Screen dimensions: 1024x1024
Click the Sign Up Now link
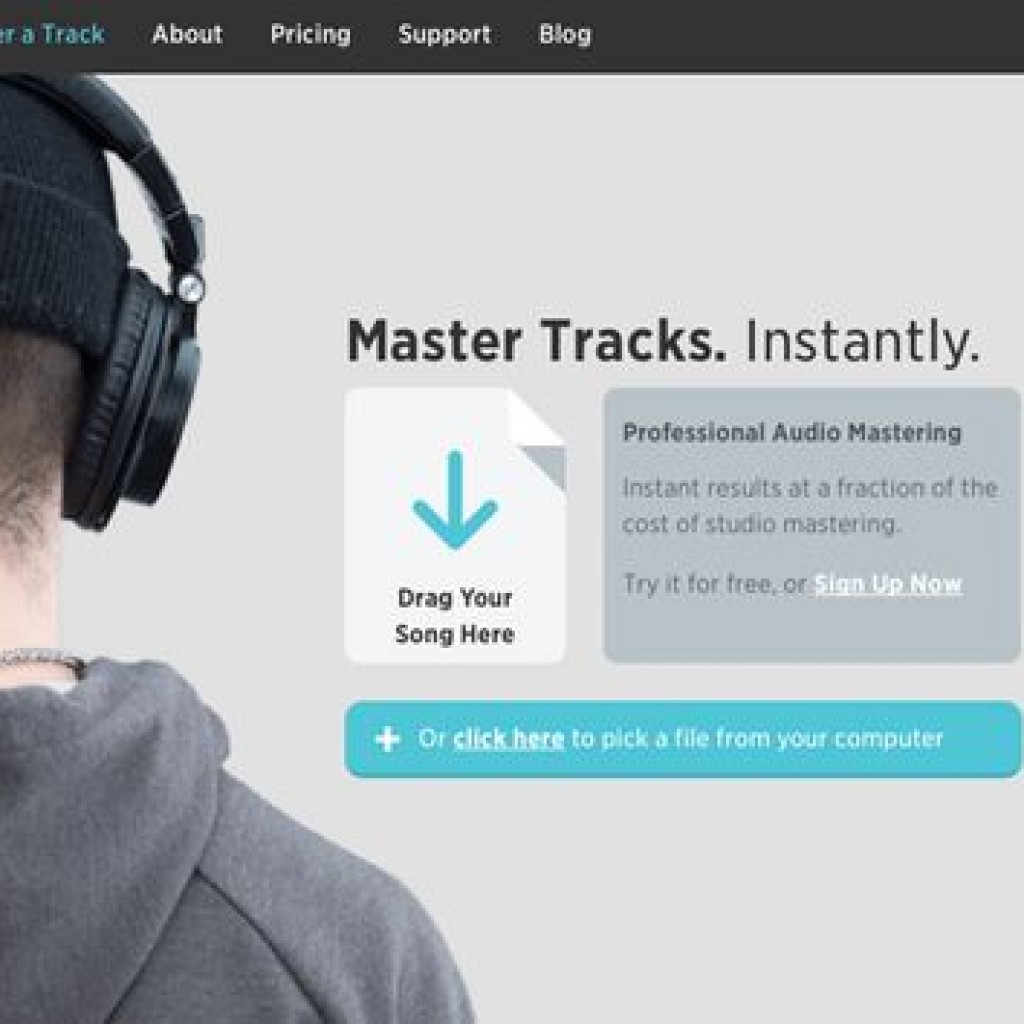(888, 583)
